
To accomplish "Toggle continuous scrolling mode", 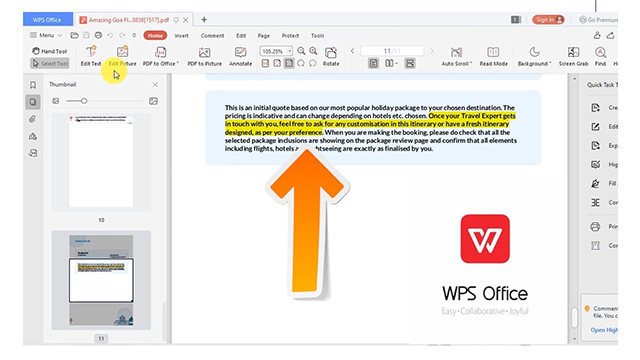I will [410, 63].
